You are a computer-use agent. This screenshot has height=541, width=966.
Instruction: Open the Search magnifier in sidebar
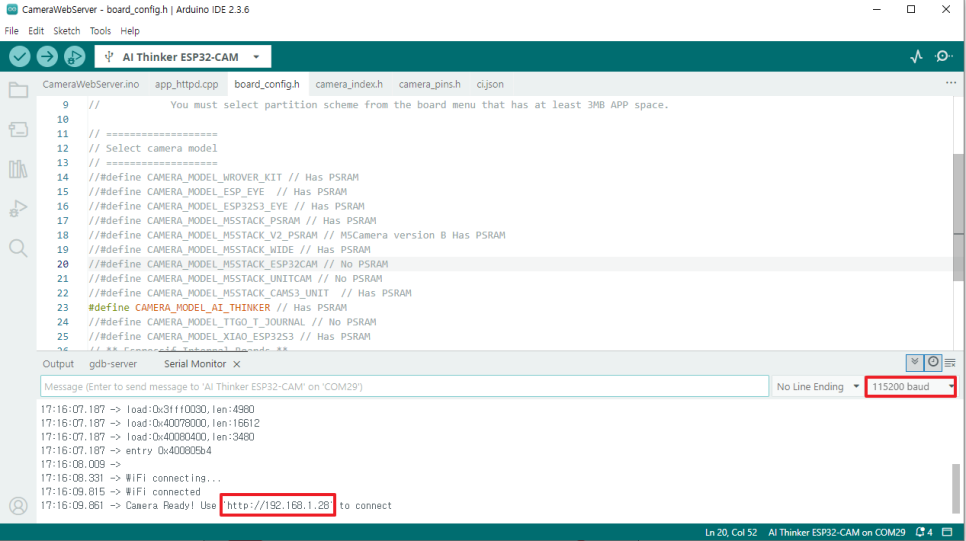[x=18, y=248]
